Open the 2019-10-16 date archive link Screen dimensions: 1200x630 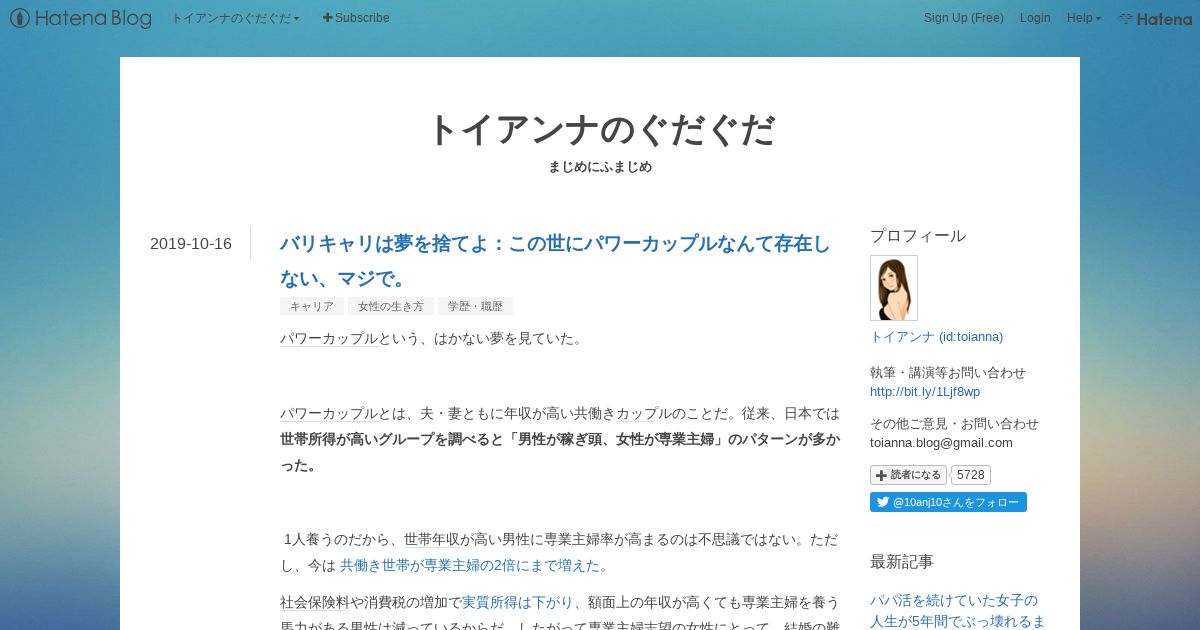(191, 244)
